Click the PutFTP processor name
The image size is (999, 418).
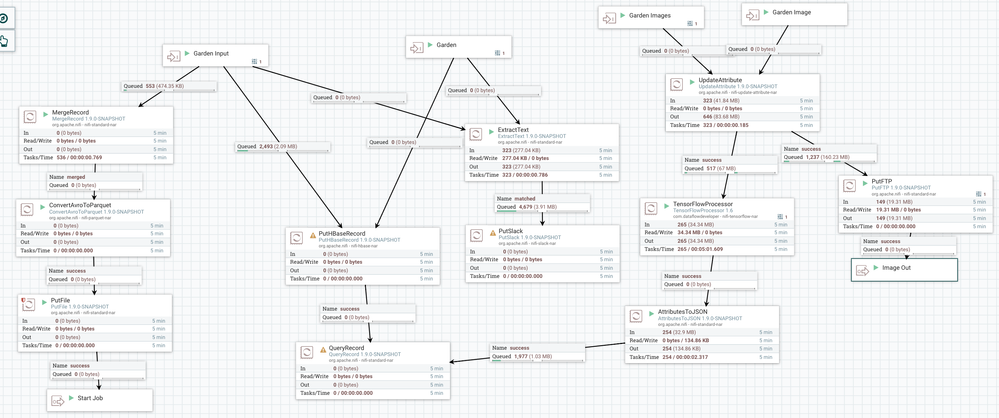[x=881, y=181]
